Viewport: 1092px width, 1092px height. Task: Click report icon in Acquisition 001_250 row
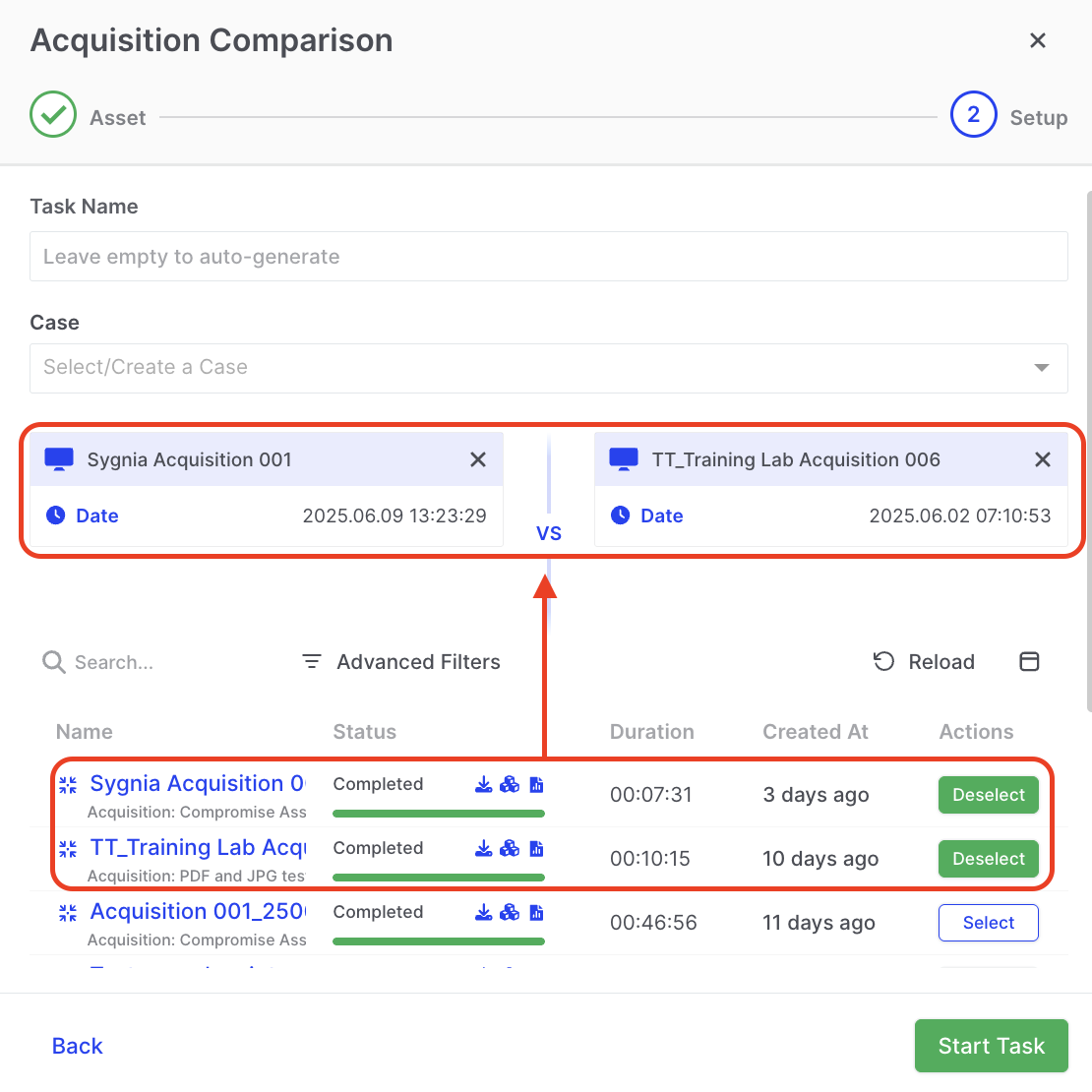(x=536, y=912)
